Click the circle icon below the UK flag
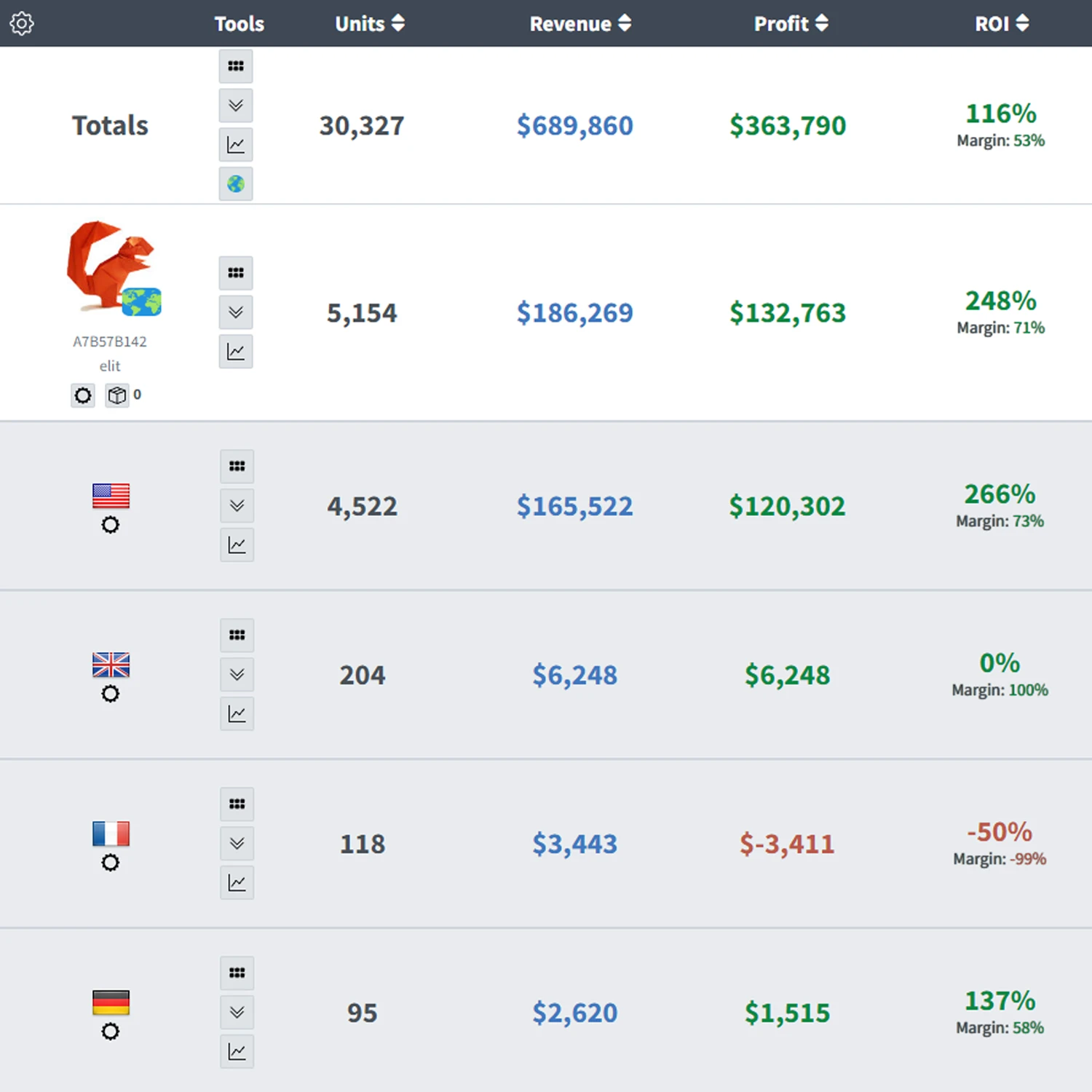1092x1092 pixels. click(110, 694)
